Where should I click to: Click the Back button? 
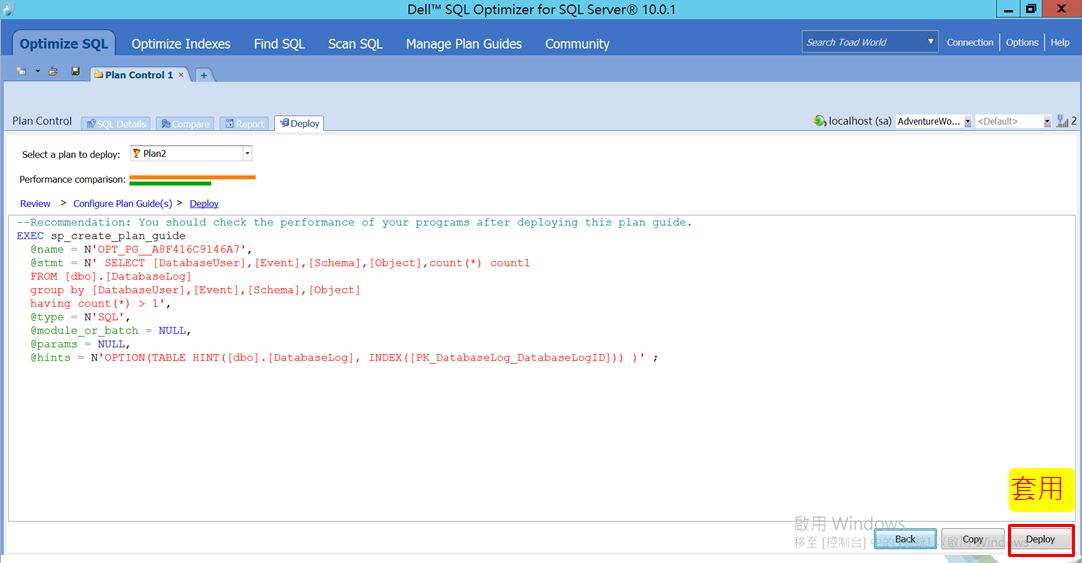905,540
